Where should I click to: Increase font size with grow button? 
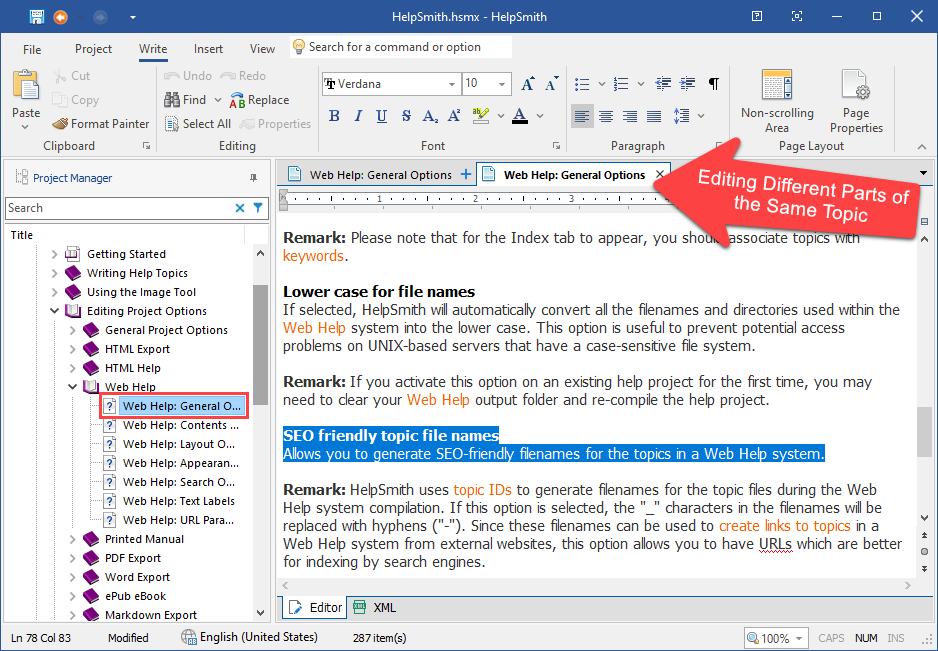tap(527, 84)
